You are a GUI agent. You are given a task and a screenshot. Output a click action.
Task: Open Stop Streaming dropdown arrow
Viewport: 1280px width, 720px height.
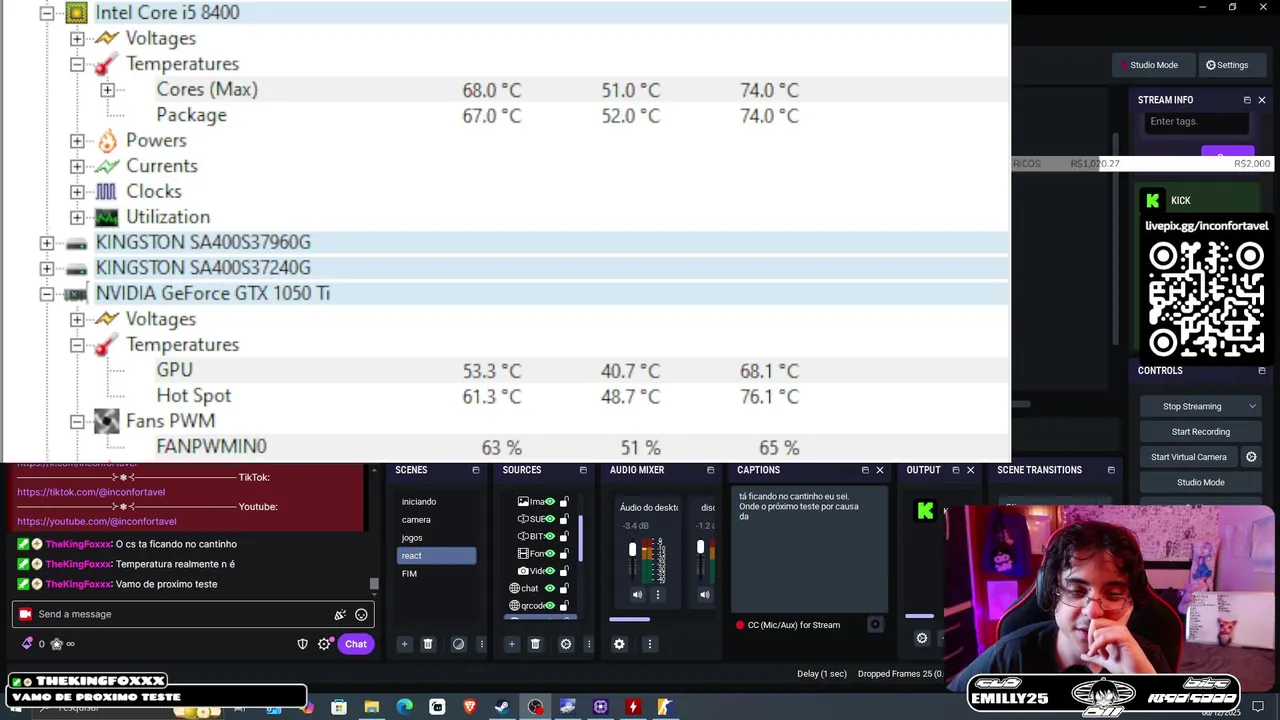point(1252,406)
